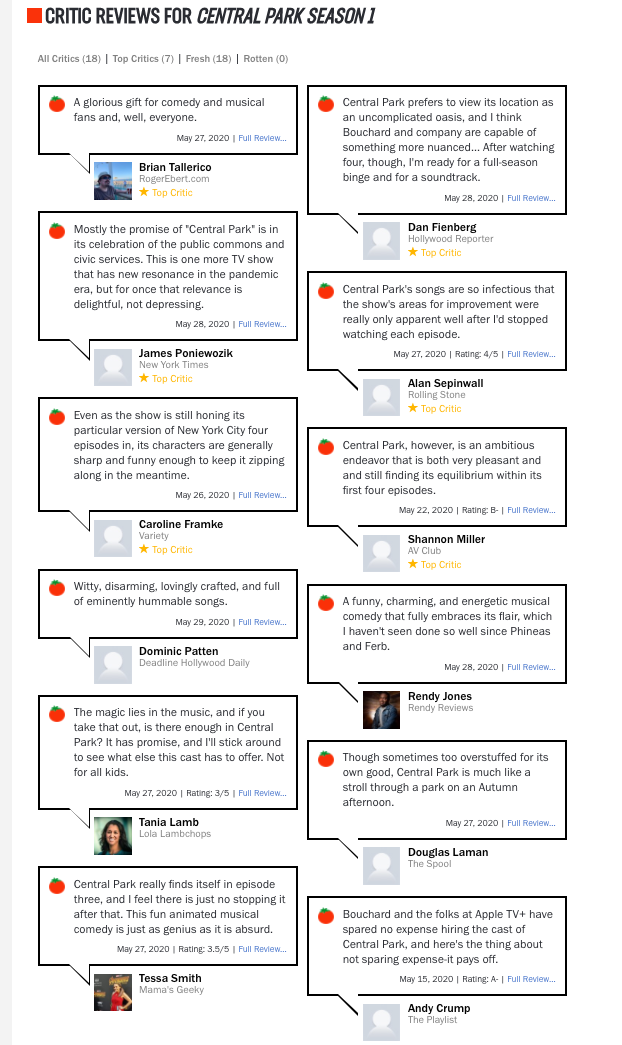Open Full Review link of Douglas Laman's review
The image size is (622, 1045).
coord(531,823)
